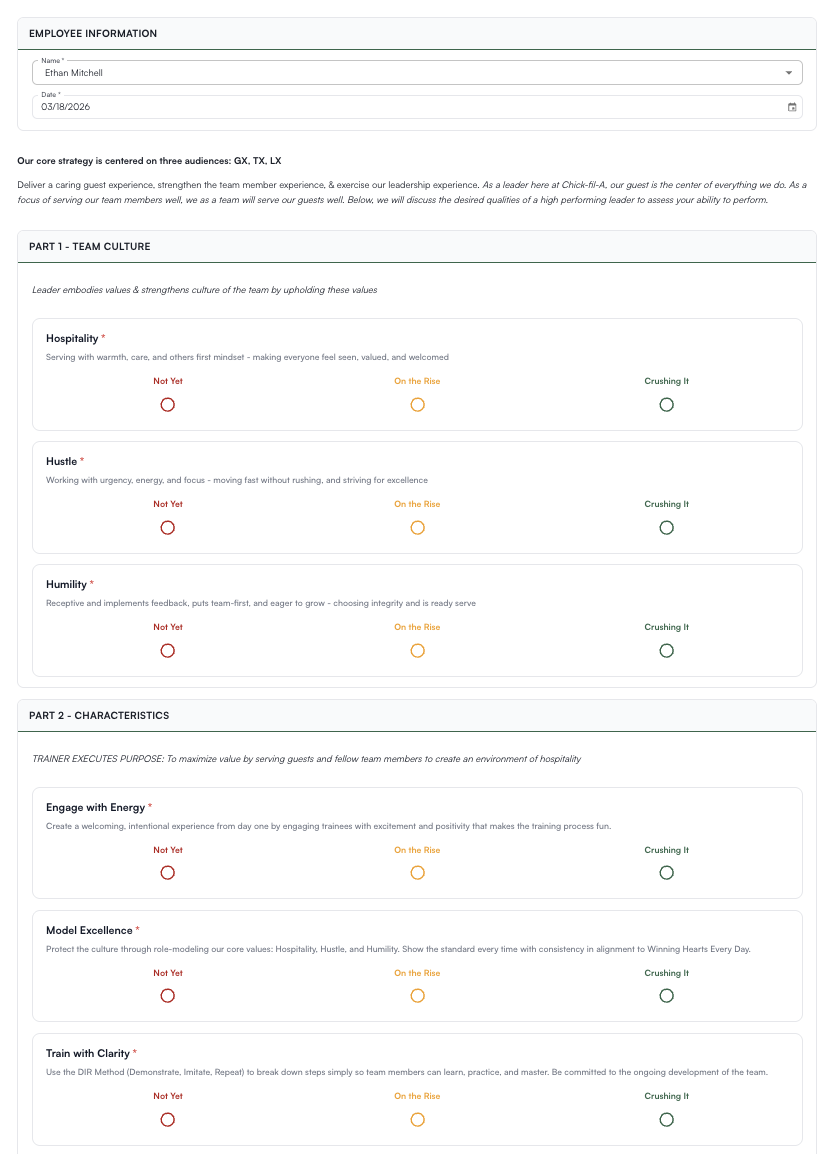The width and height of the screenshot is (834, 1154).
Task: Select On the Rise for Hustle
Action: 417,527
